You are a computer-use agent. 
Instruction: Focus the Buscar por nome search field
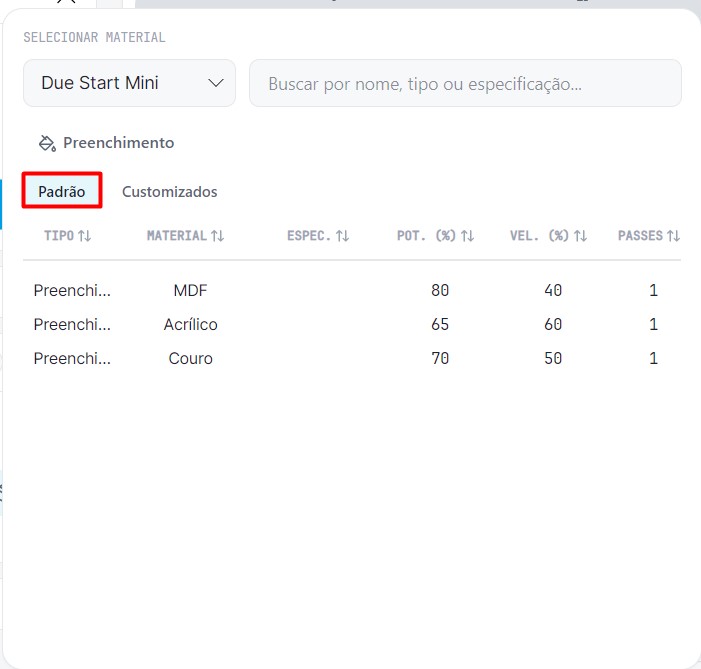pyautogui.click(x=465, y=83)
